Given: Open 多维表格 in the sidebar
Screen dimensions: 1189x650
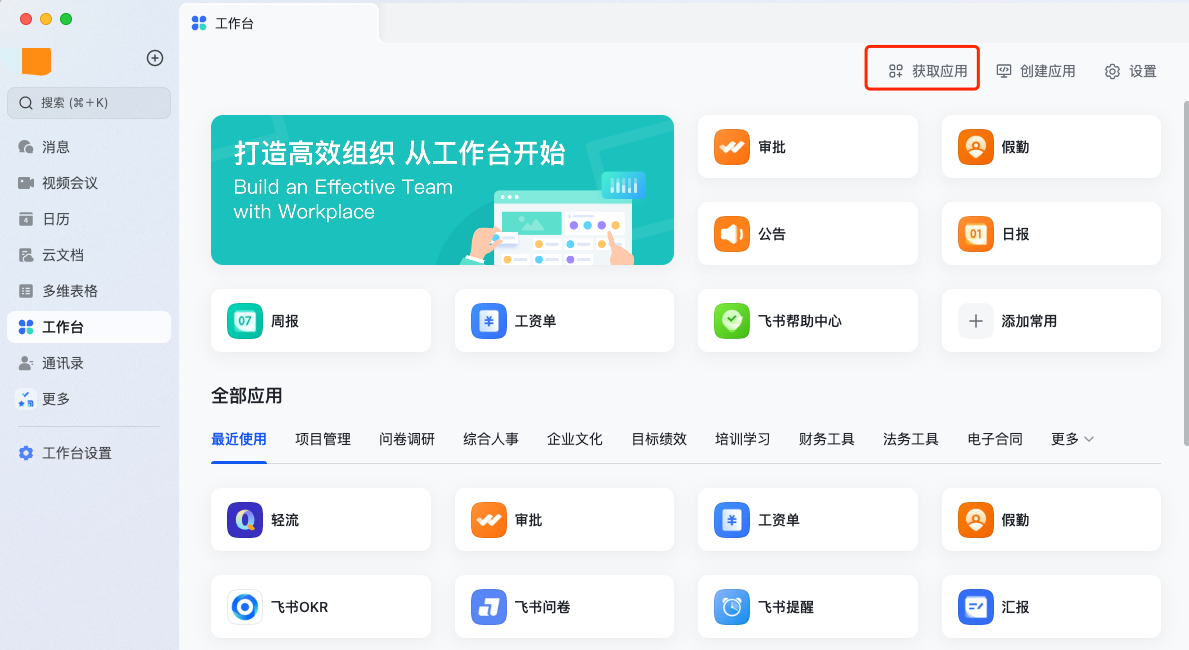Looking at the screenshot, I should [x=89, y=290].
